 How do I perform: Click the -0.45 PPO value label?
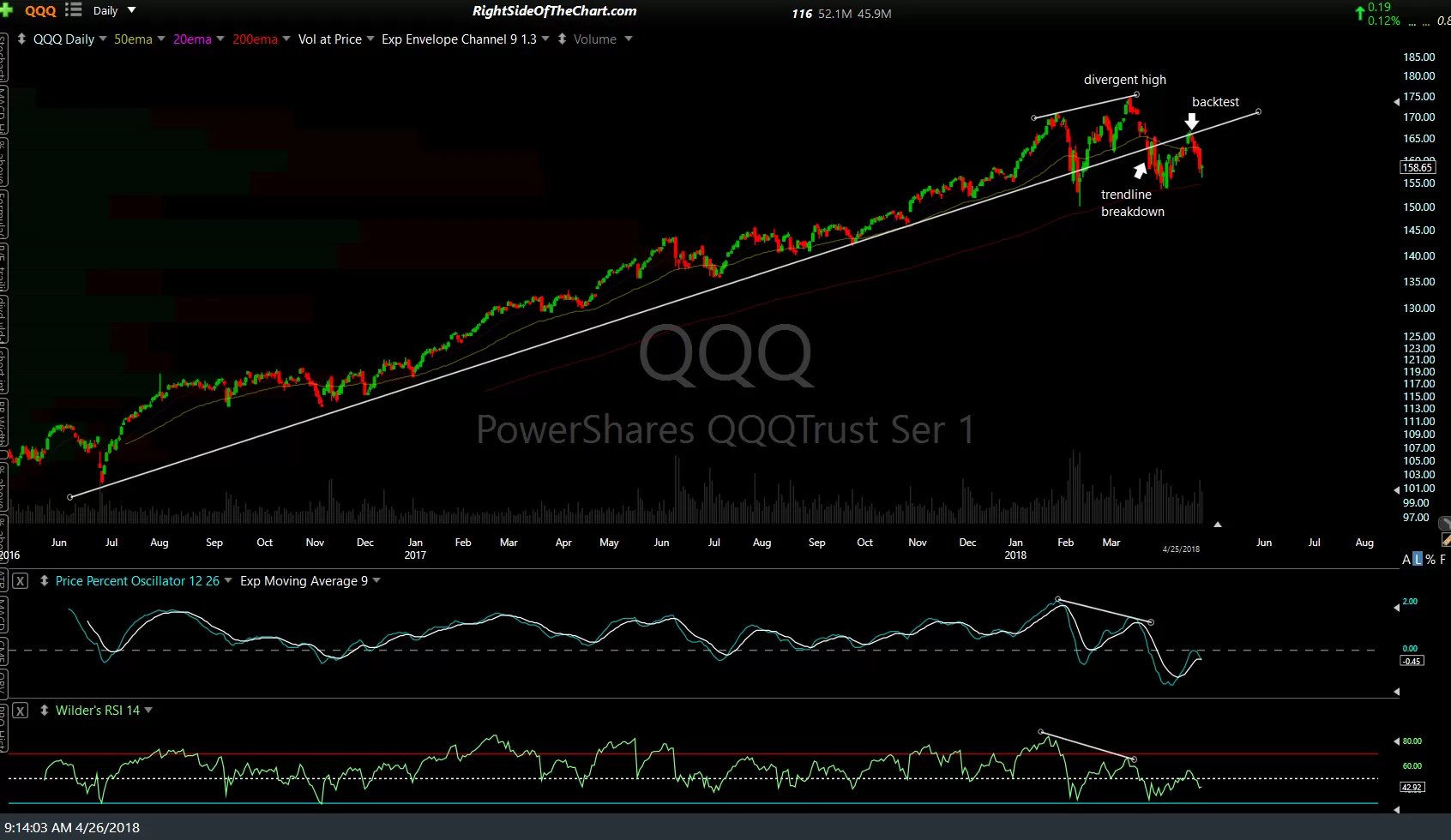click(1412, 661)
